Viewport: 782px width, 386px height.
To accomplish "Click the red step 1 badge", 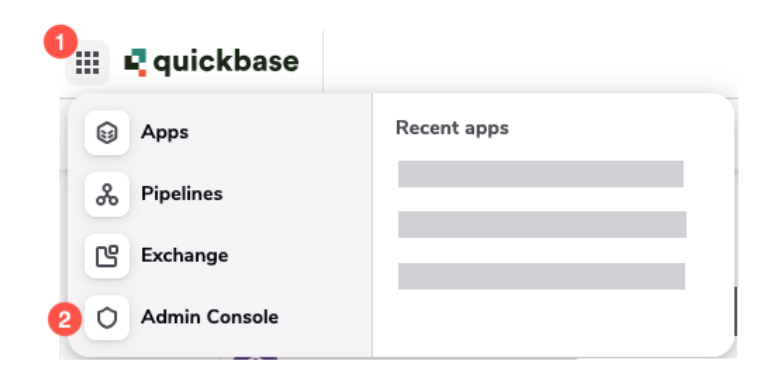I will coord(60,43).
